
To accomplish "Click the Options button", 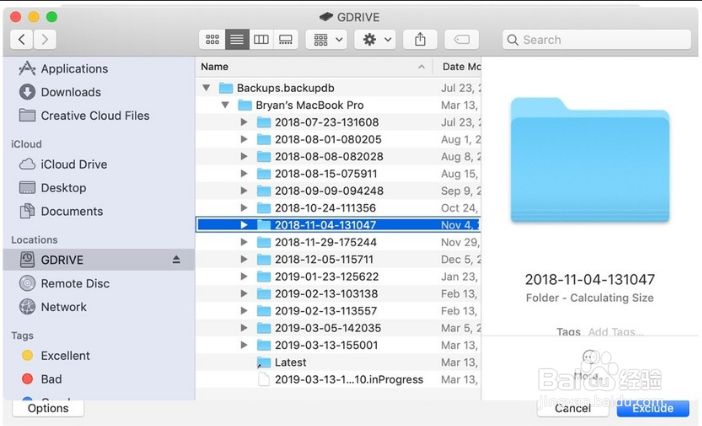I will (x=48, y=408).
